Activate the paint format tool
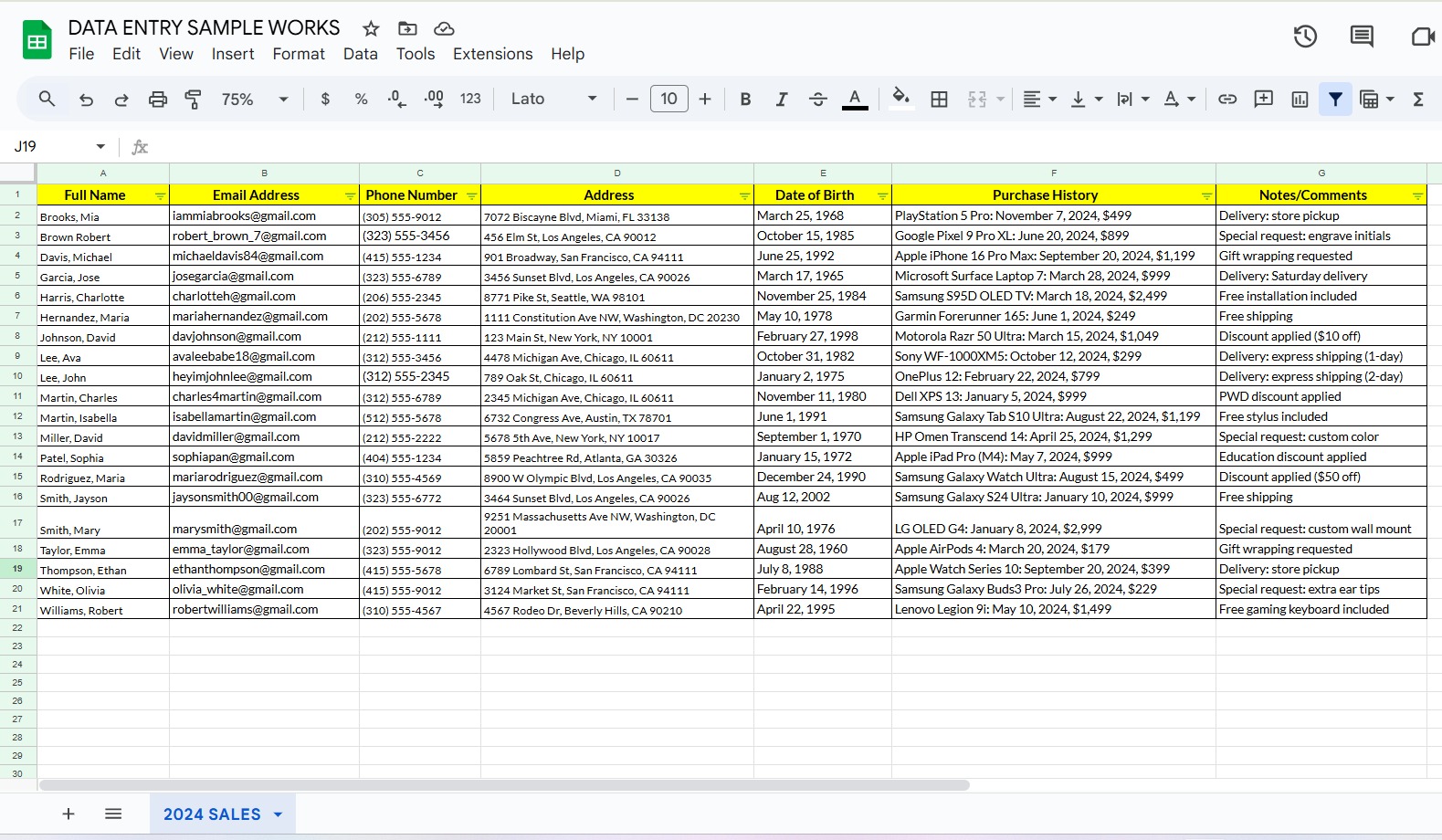Image resolution: width=1442 pixels, height=840 pixels. coord(193,99)
